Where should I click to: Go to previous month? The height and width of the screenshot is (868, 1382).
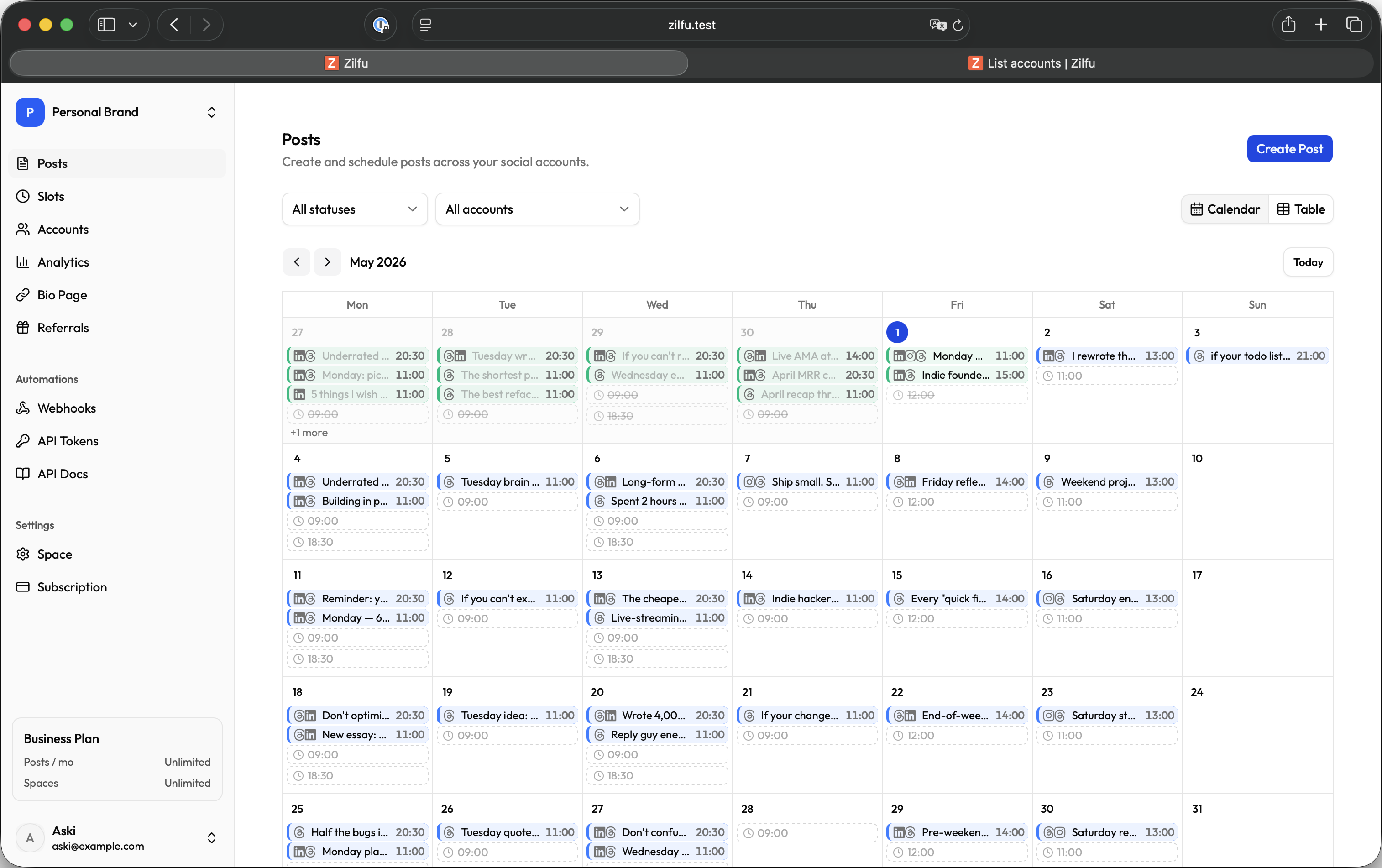coord(297,261)
